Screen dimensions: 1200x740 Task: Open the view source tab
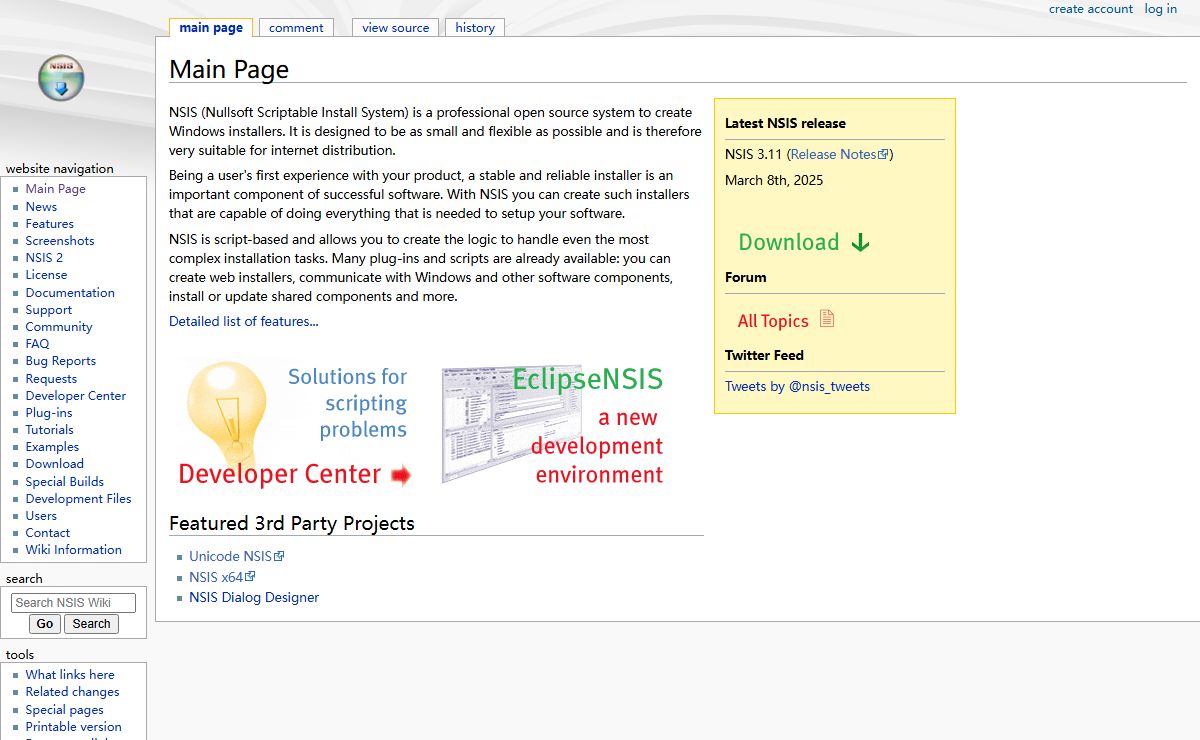click(395, 28)
